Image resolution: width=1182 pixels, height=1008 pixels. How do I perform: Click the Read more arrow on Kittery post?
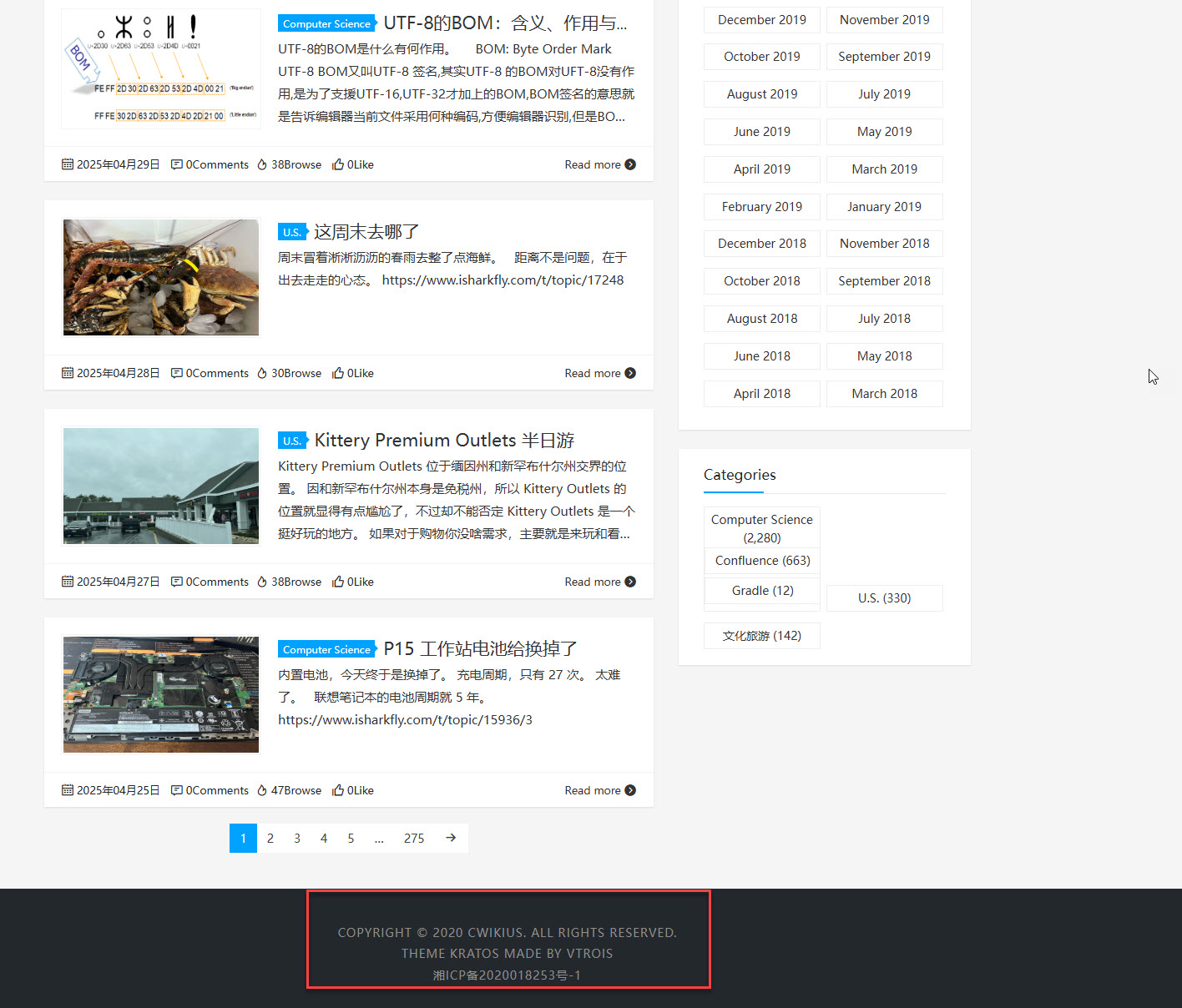pyautogui.click(x=630, y=582)
